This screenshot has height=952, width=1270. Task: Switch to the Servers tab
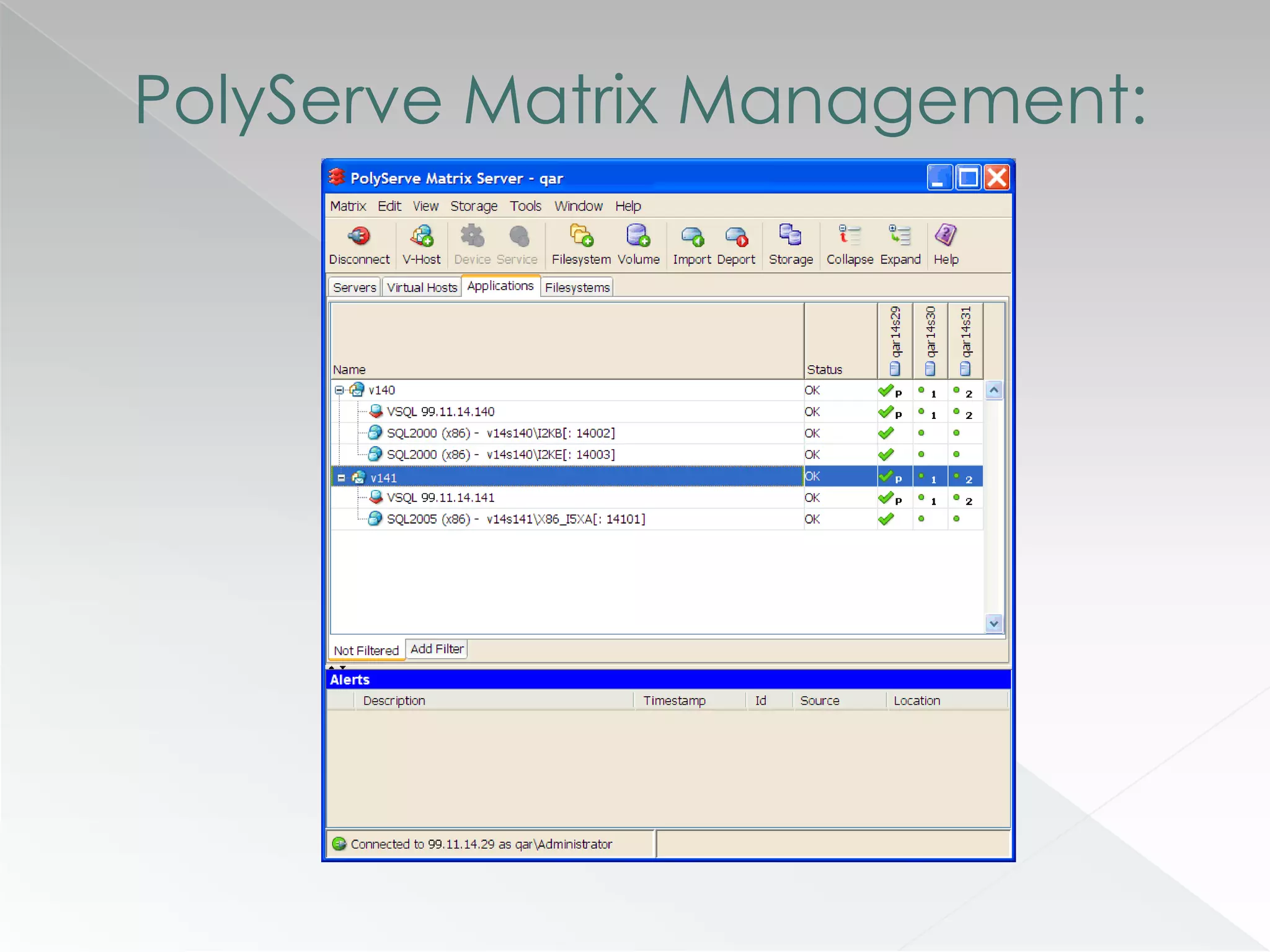pyautogui.click(x=355, y=288)
